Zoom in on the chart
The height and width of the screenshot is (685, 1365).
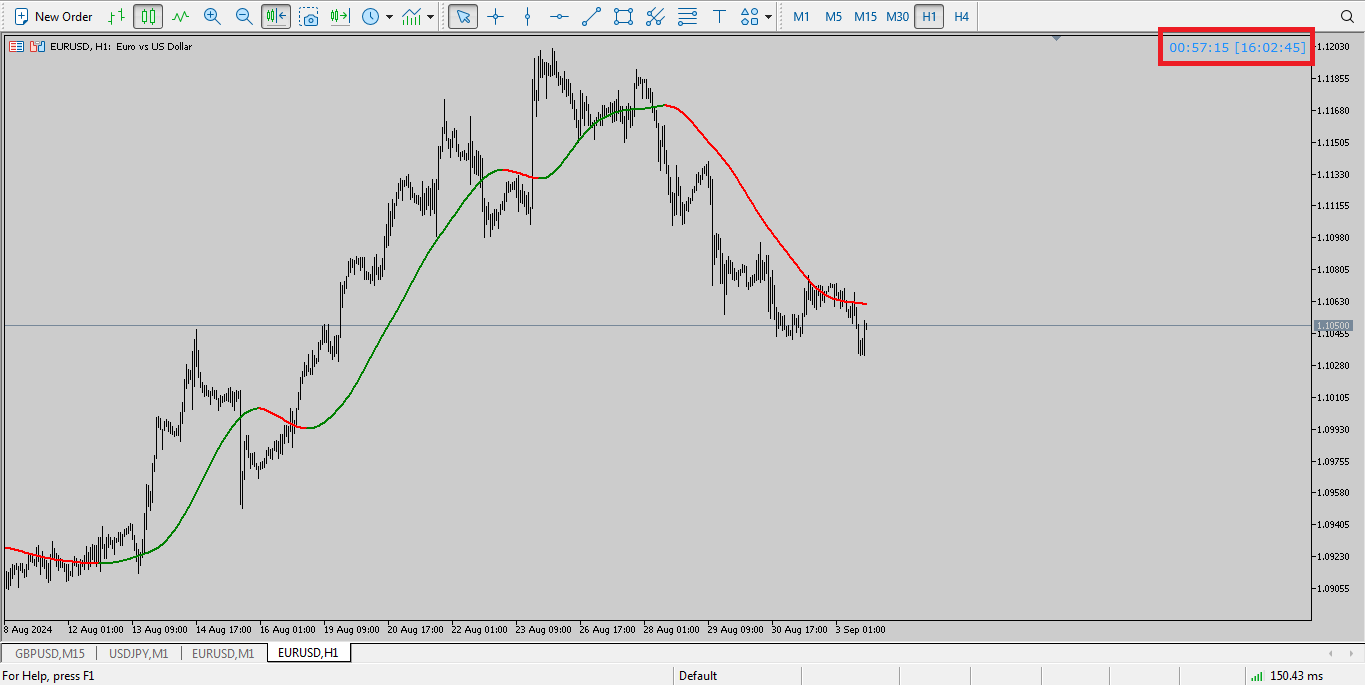click(212, 16)
